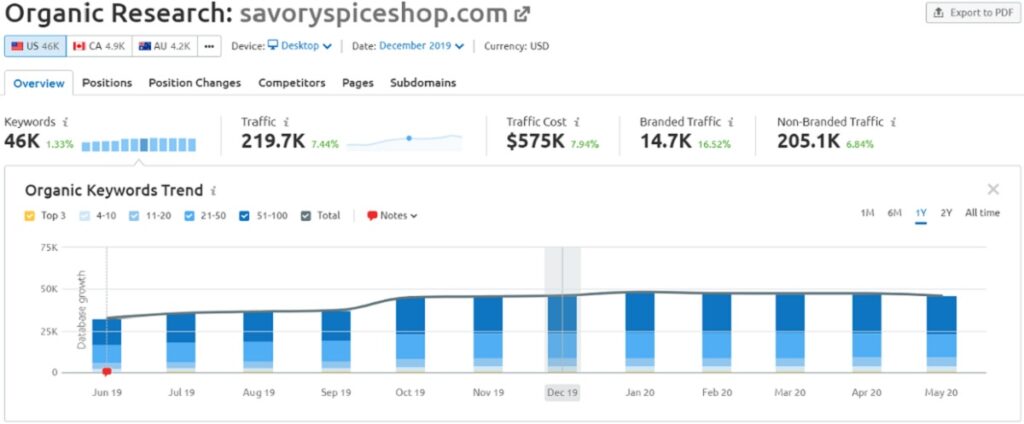Image resolution: width=1024 pixels, height=424 pixels.
Task: Click the 205.1K non-branded traffic value
Action: tap(808, 141)
